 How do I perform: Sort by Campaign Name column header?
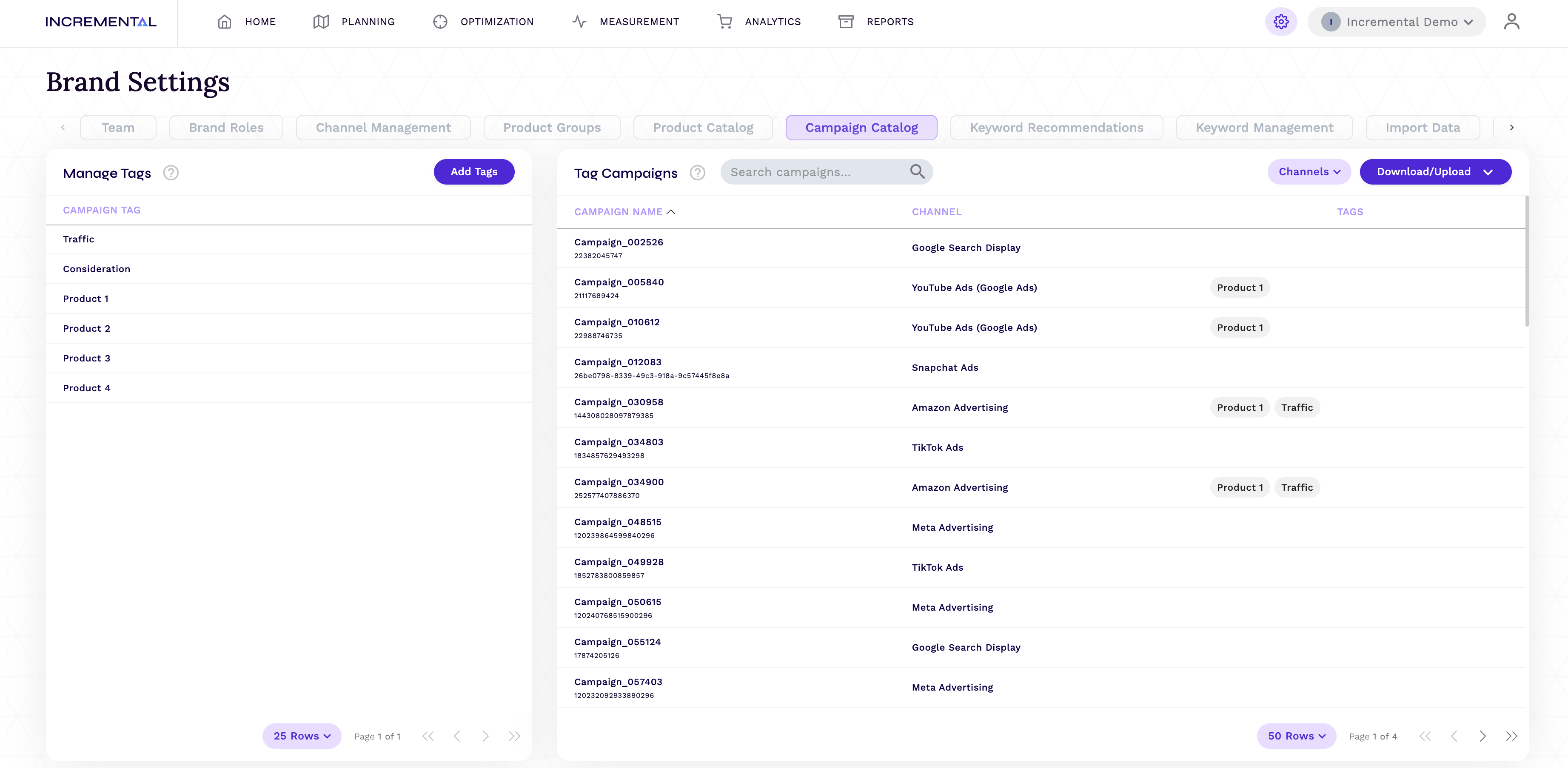(624, 212)
